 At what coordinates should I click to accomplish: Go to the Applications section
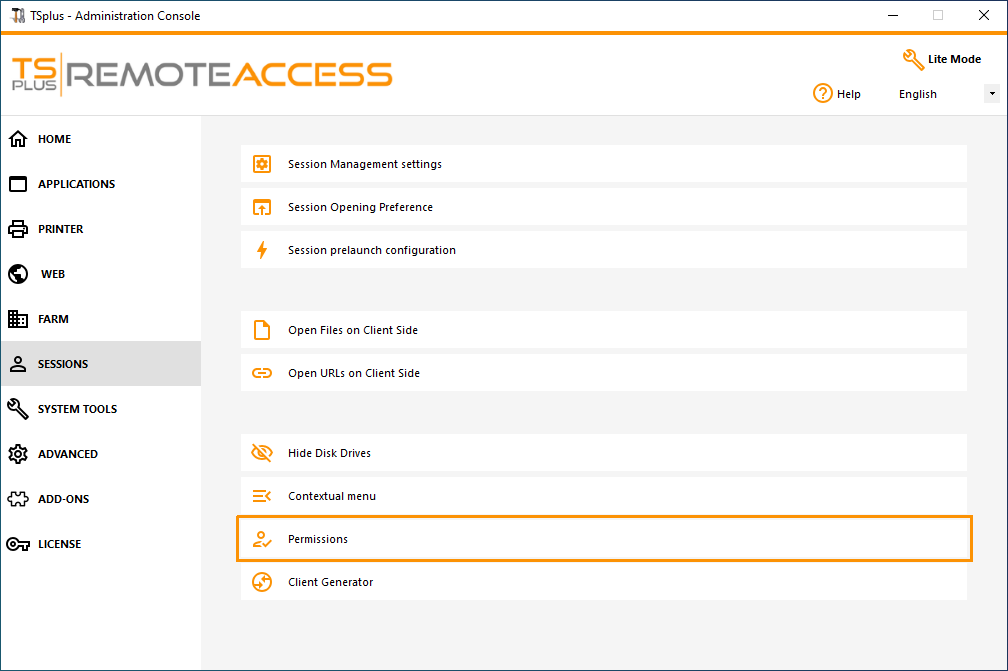[76, 184]
